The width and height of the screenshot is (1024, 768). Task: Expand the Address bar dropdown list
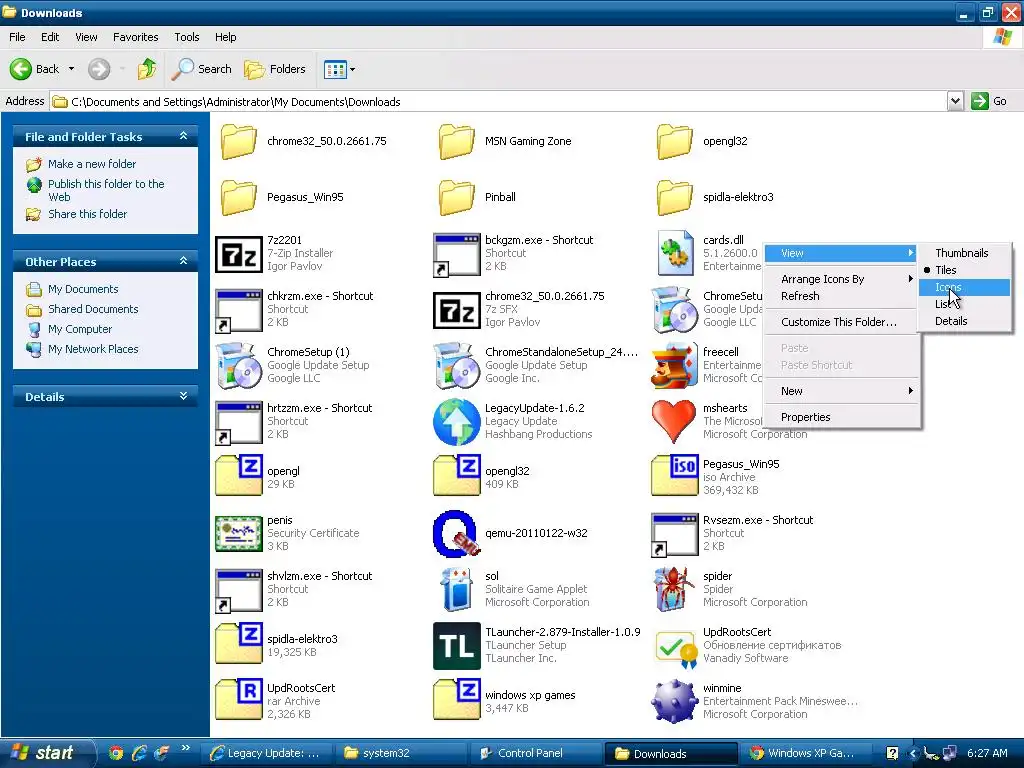point(955,101)
